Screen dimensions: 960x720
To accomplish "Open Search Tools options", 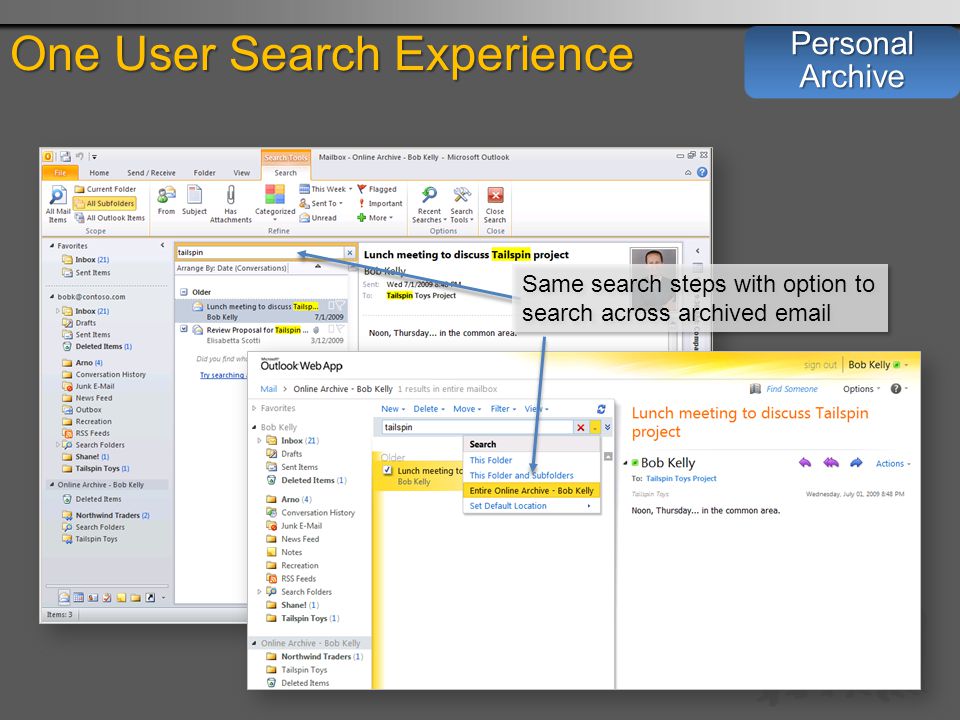I will coord(462,205).
